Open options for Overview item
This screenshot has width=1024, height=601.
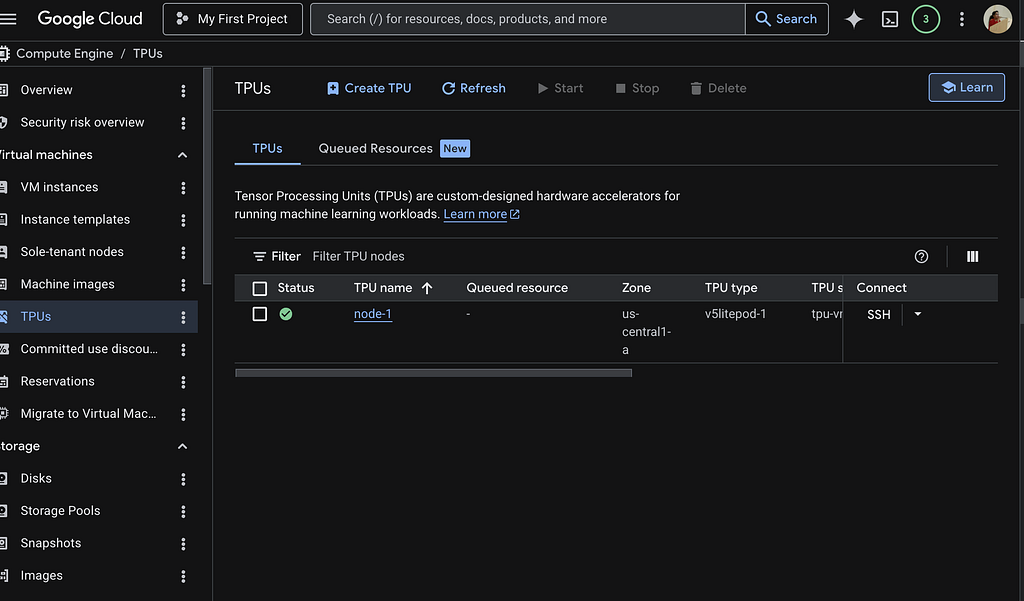click(x=183, y=91)
